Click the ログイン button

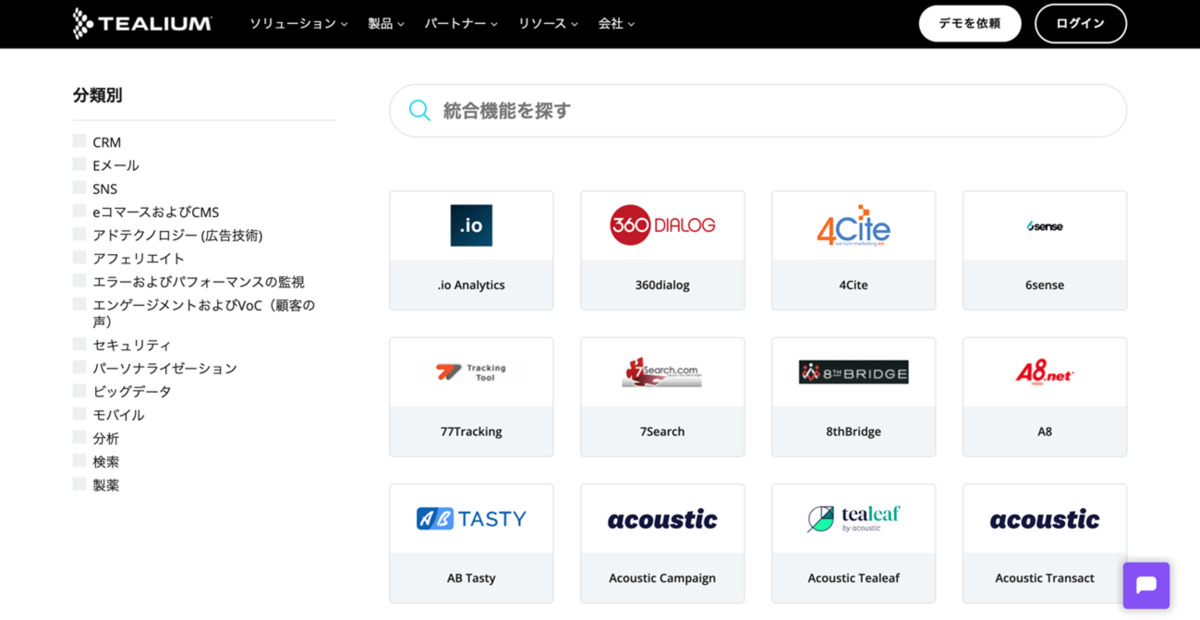[x=1081, y=23]
